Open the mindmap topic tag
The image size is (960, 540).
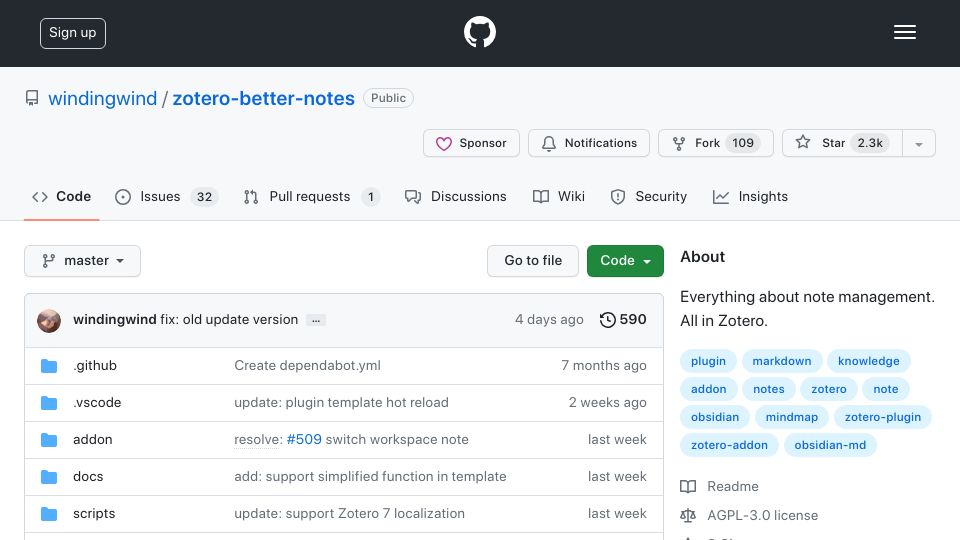[792, 418]
